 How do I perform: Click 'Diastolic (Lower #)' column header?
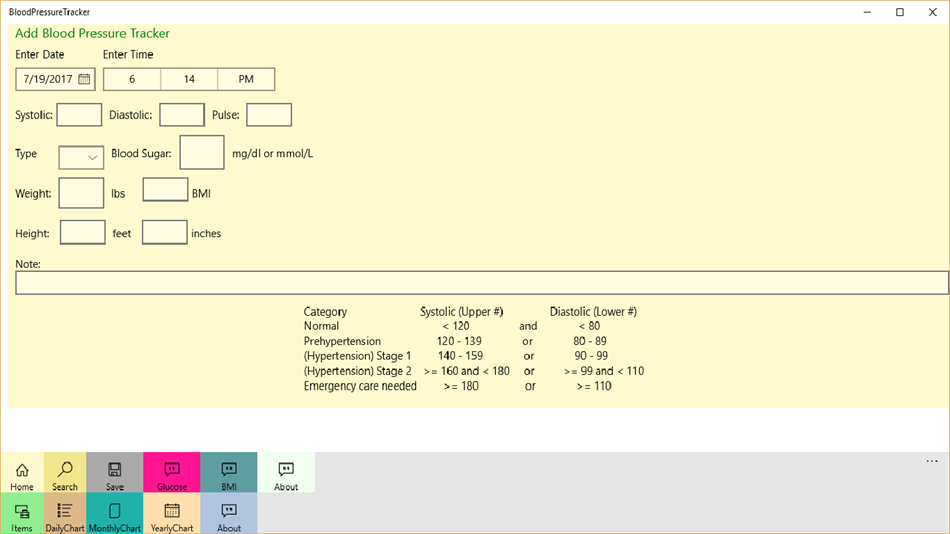(593, 312)
